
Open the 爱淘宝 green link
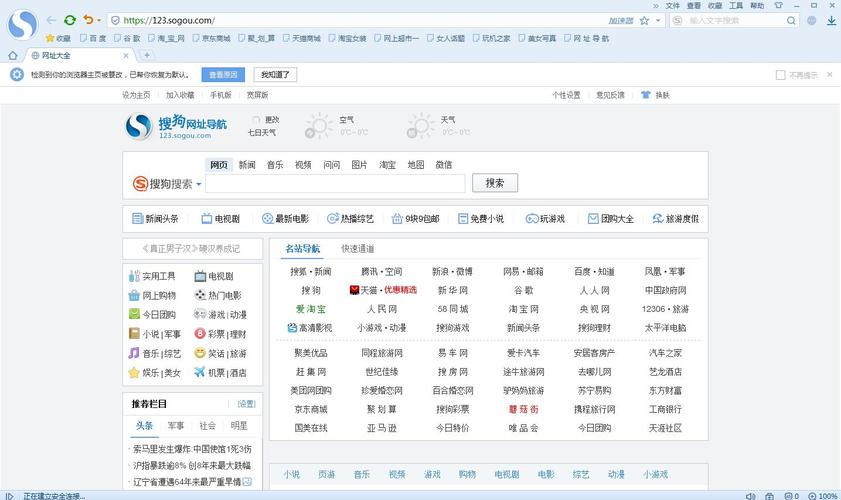click(311, 309)
